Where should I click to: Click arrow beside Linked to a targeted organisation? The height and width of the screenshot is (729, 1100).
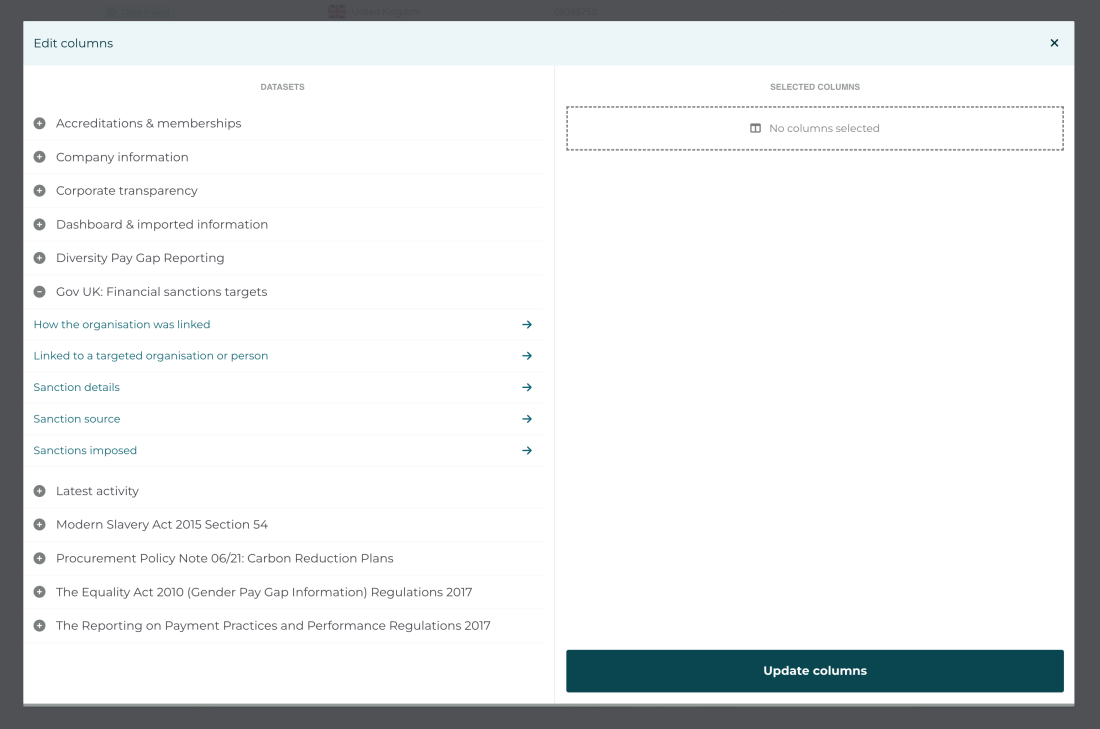(x=527, y=356)
